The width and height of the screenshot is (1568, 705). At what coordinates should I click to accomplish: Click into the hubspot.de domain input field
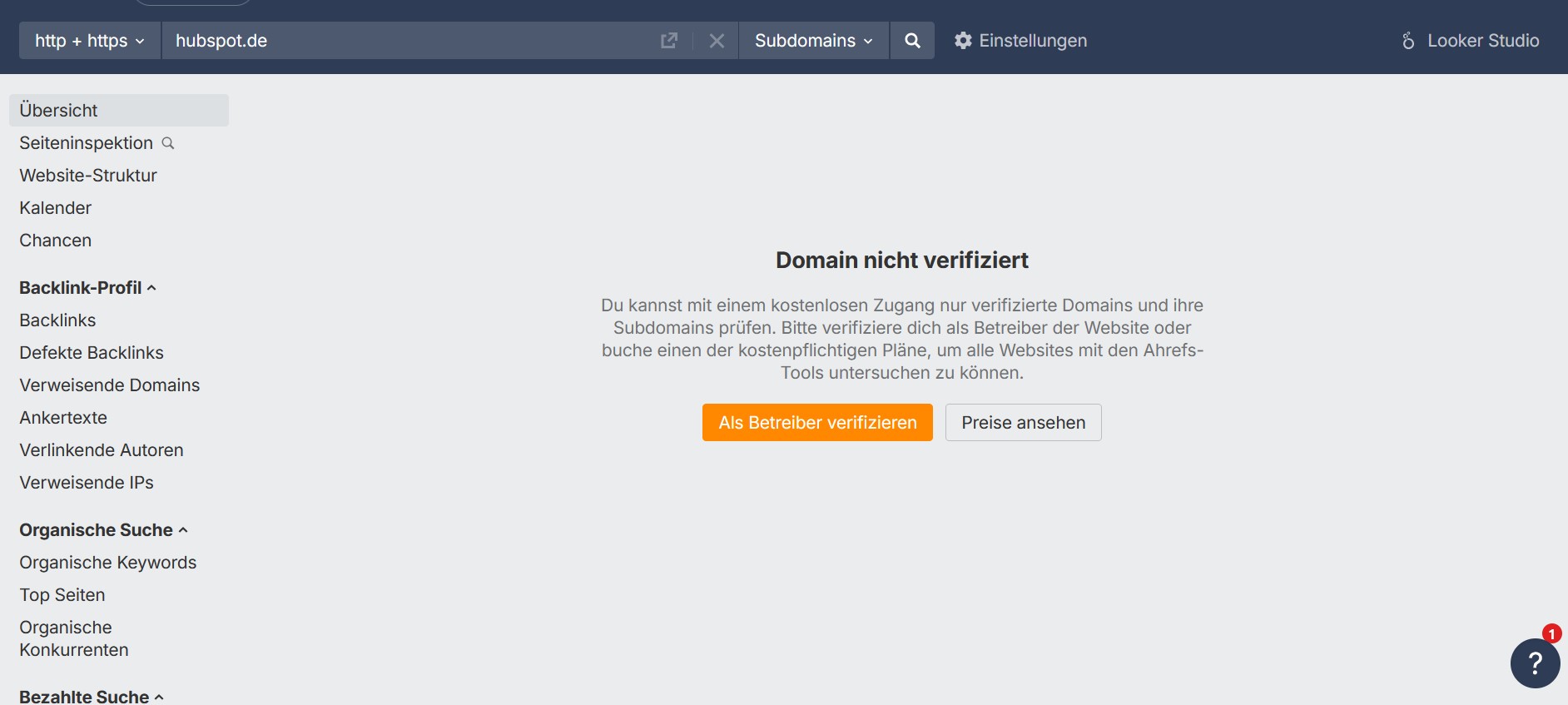(408, 41)
